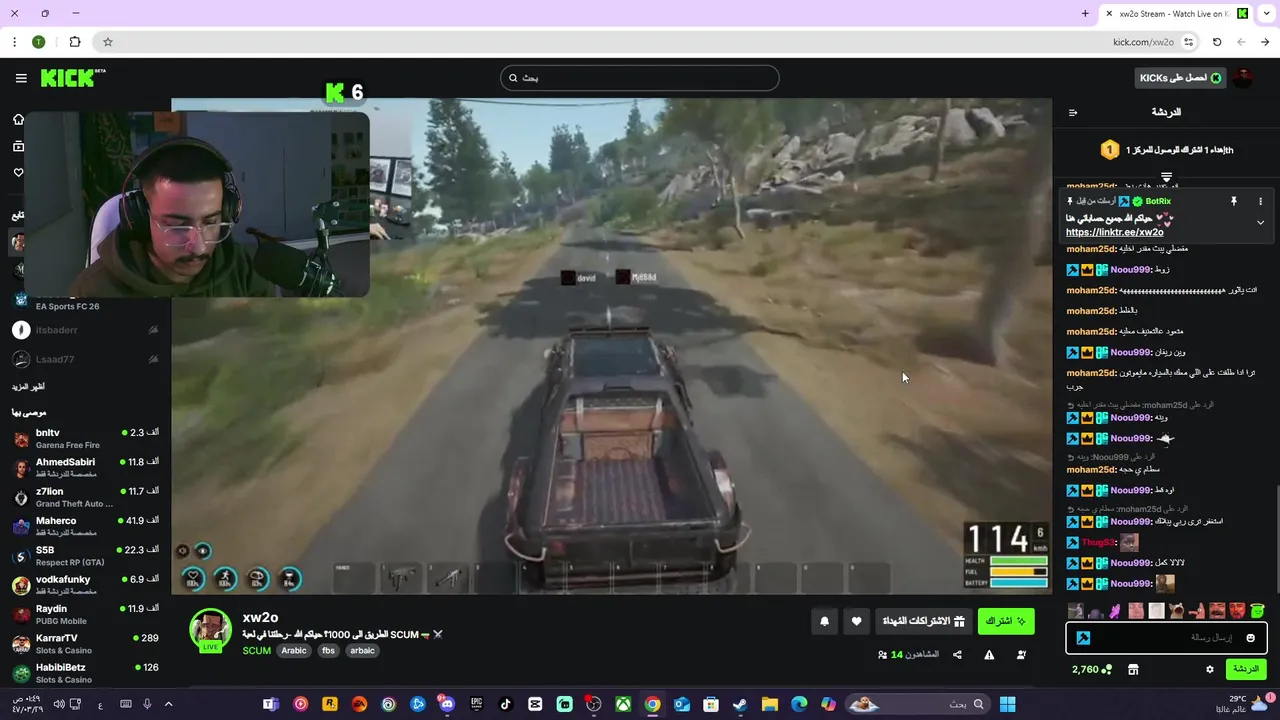The height and width of the screenshot is (720, 1280).
Task: Open the Windows Start menu
Action: (1007, 704)
